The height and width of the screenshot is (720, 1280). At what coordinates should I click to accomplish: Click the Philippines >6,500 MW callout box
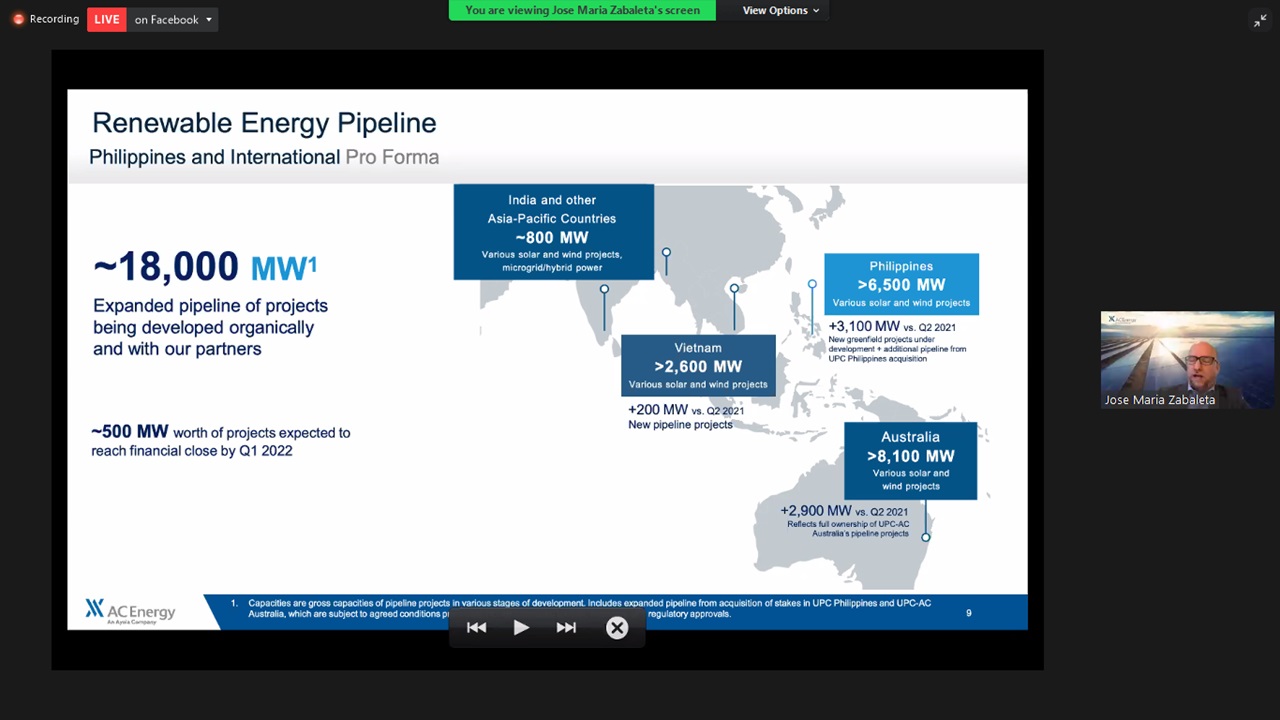coord(901,284)
